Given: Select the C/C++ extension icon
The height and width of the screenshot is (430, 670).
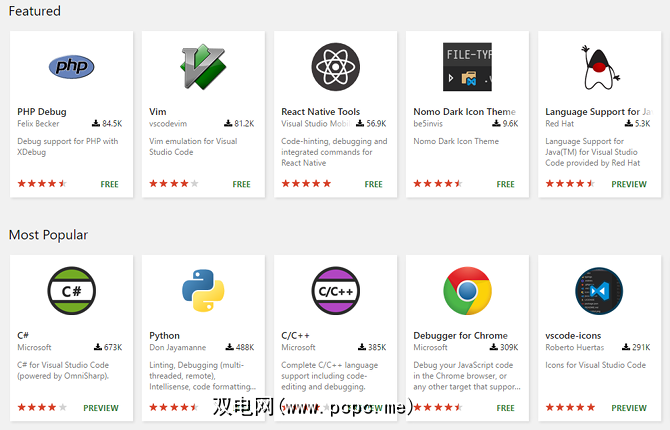Looking at the screenshot, I should pyautogui.click(x=335, y=291).
